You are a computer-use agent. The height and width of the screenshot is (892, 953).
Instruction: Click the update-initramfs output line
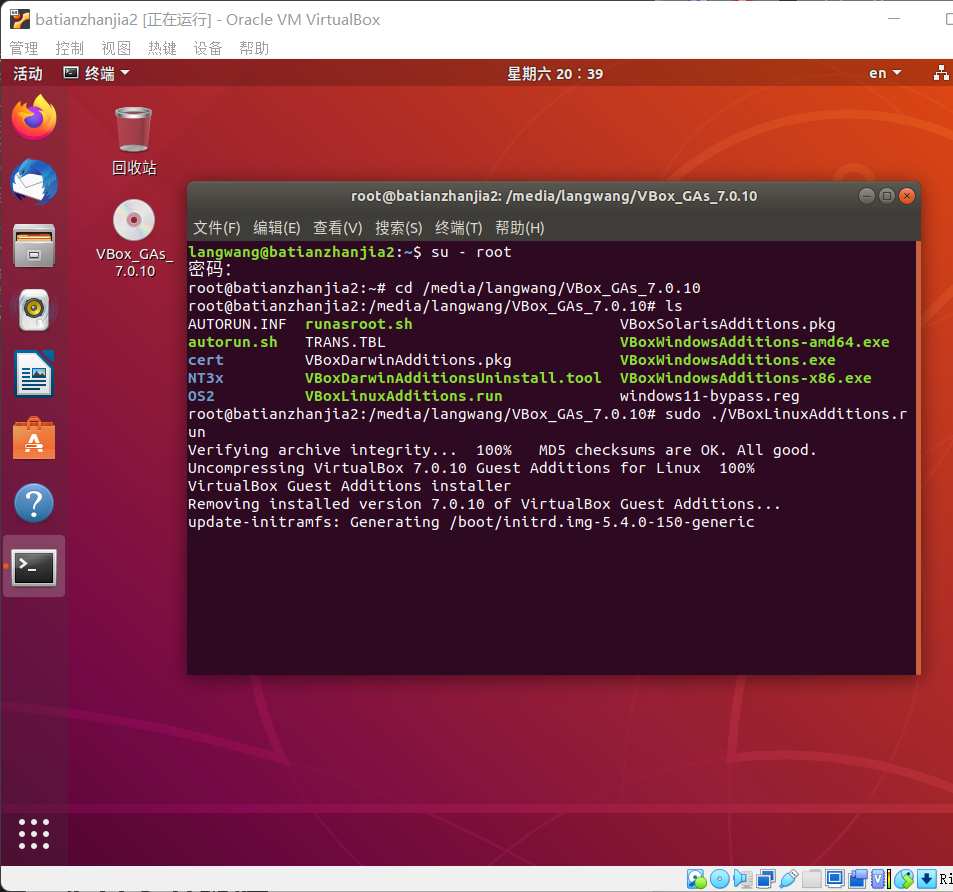coord(471,522)
